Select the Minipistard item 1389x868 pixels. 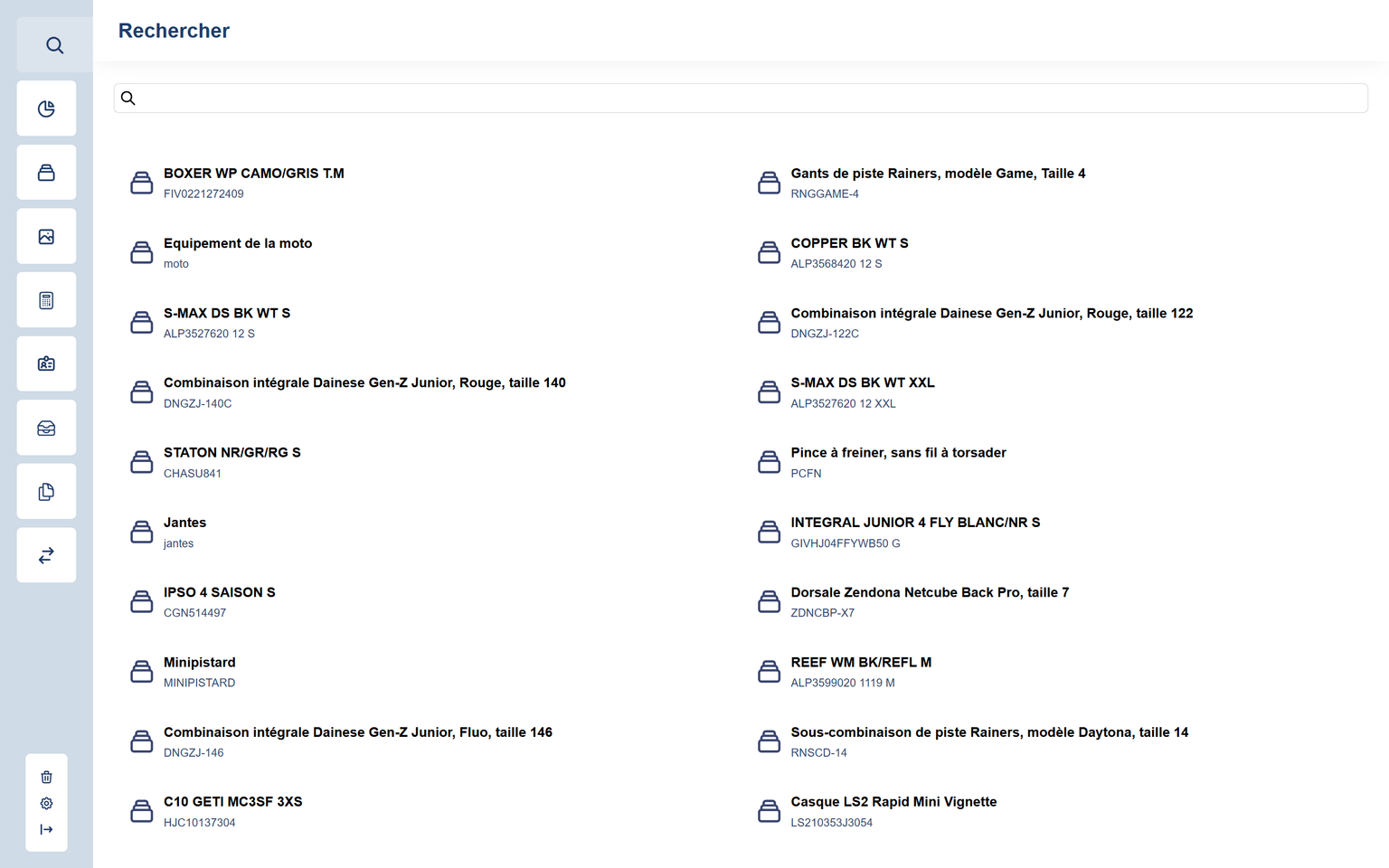pyautogui.click(x=199, y=663)
